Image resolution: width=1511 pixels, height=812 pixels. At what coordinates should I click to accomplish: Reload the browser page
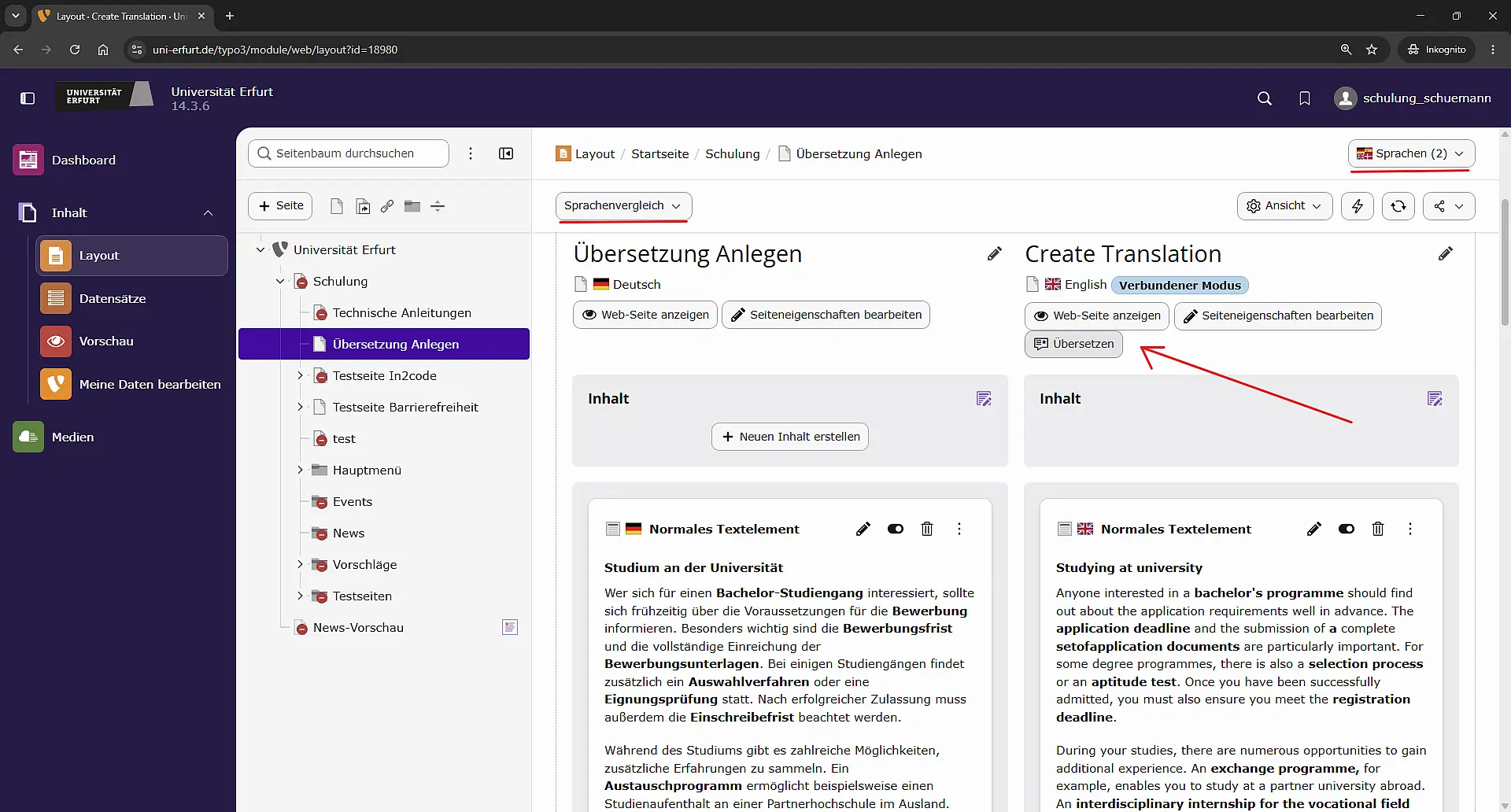pyautogui.click(x=75, y=50)
